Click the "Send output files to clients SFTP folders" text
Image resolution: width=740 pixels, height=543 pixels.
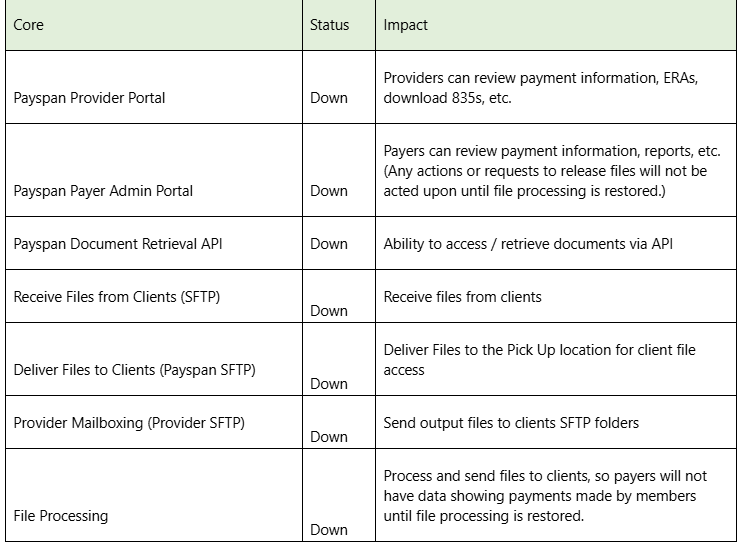(511, 423)
